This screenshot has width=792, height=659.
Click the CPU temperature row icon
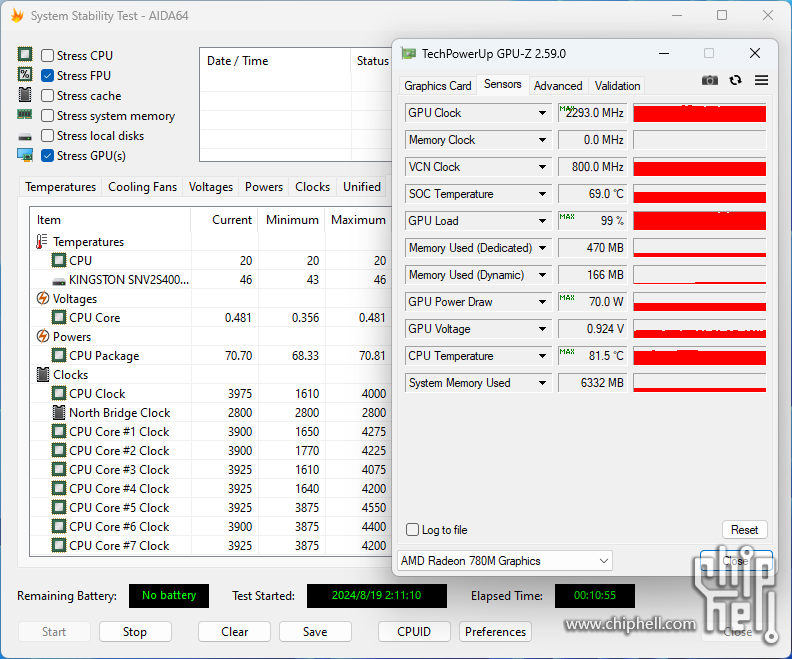(x=59, y=260)
